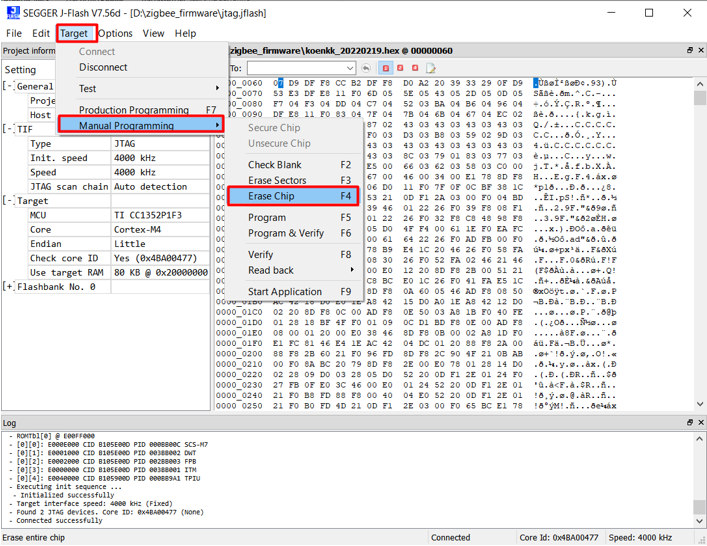707x546 pixels.
Task: Click hex address row 0000_01C0
Action: (x=239, y=312)
